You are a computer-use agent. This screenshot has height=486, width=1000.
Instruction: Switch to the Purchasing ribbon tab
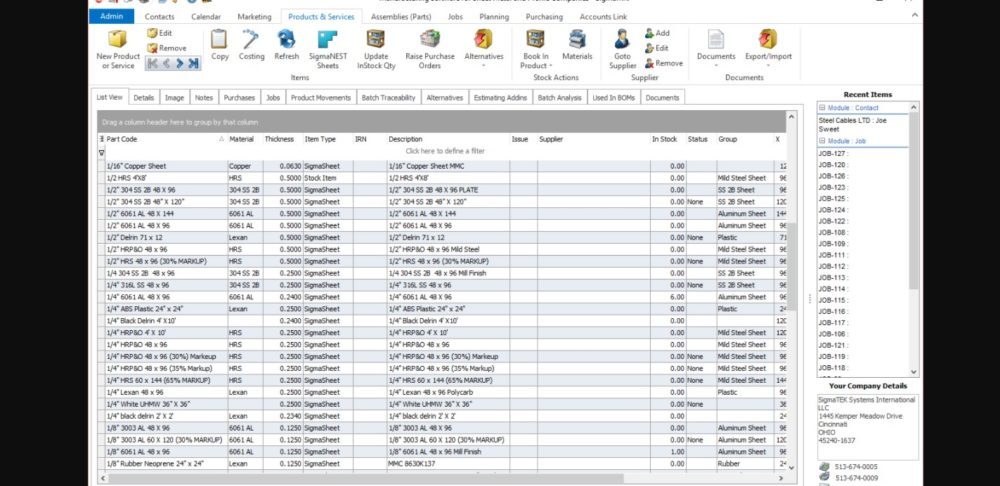[544, 17]
